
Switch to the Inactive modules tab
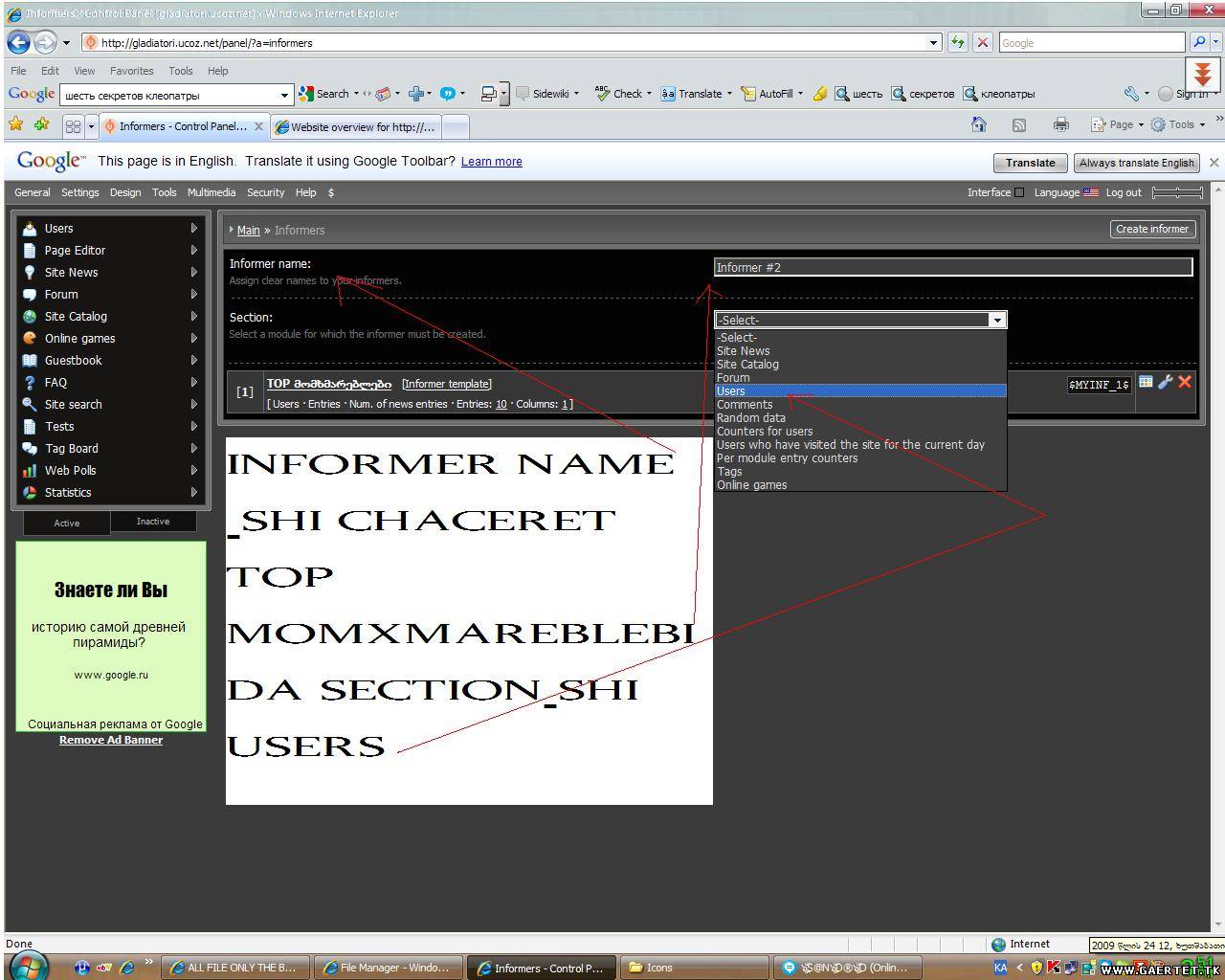(153, 522)
